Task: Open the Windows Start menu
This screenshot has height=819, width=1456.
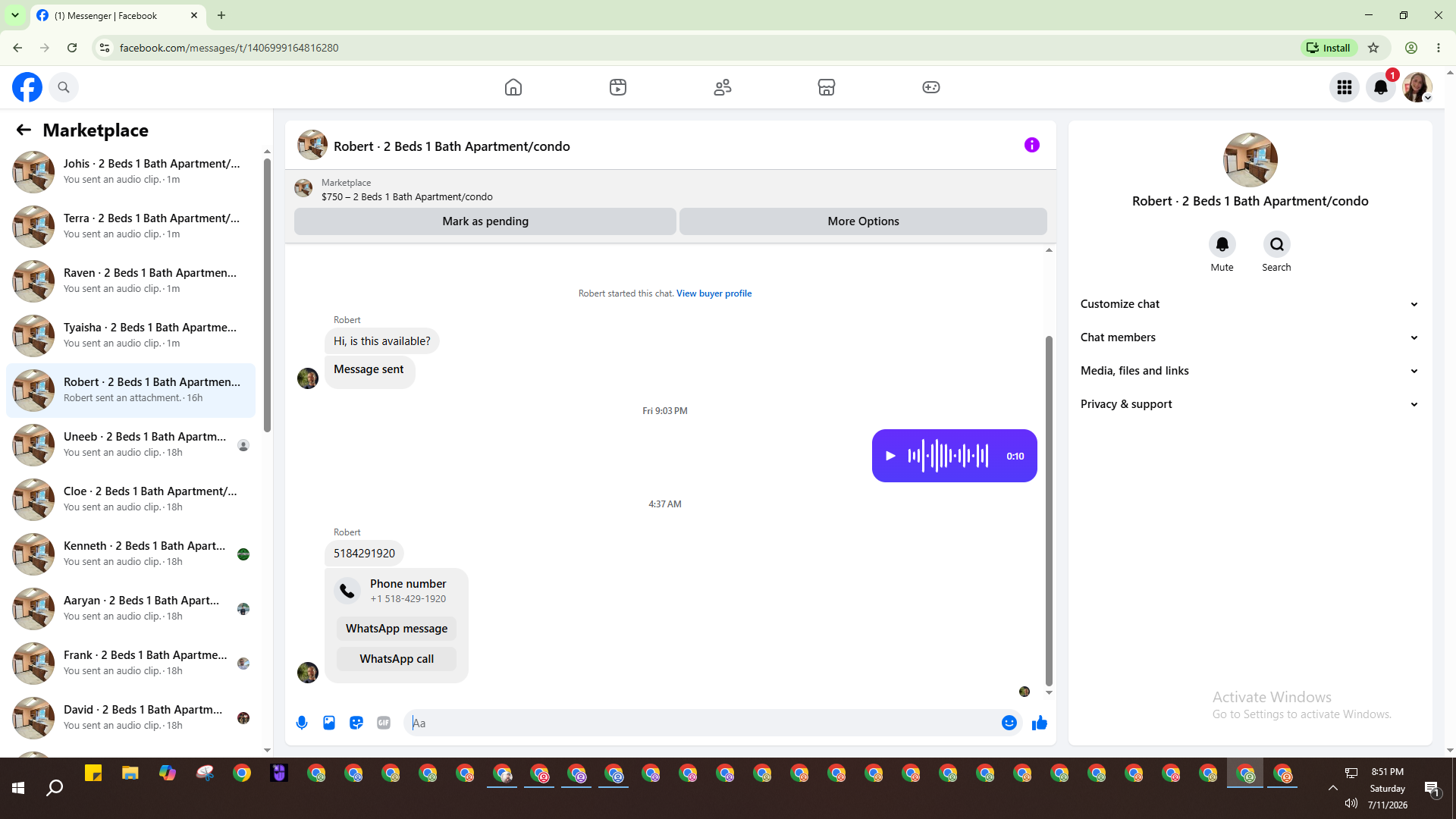Action: 18,789
